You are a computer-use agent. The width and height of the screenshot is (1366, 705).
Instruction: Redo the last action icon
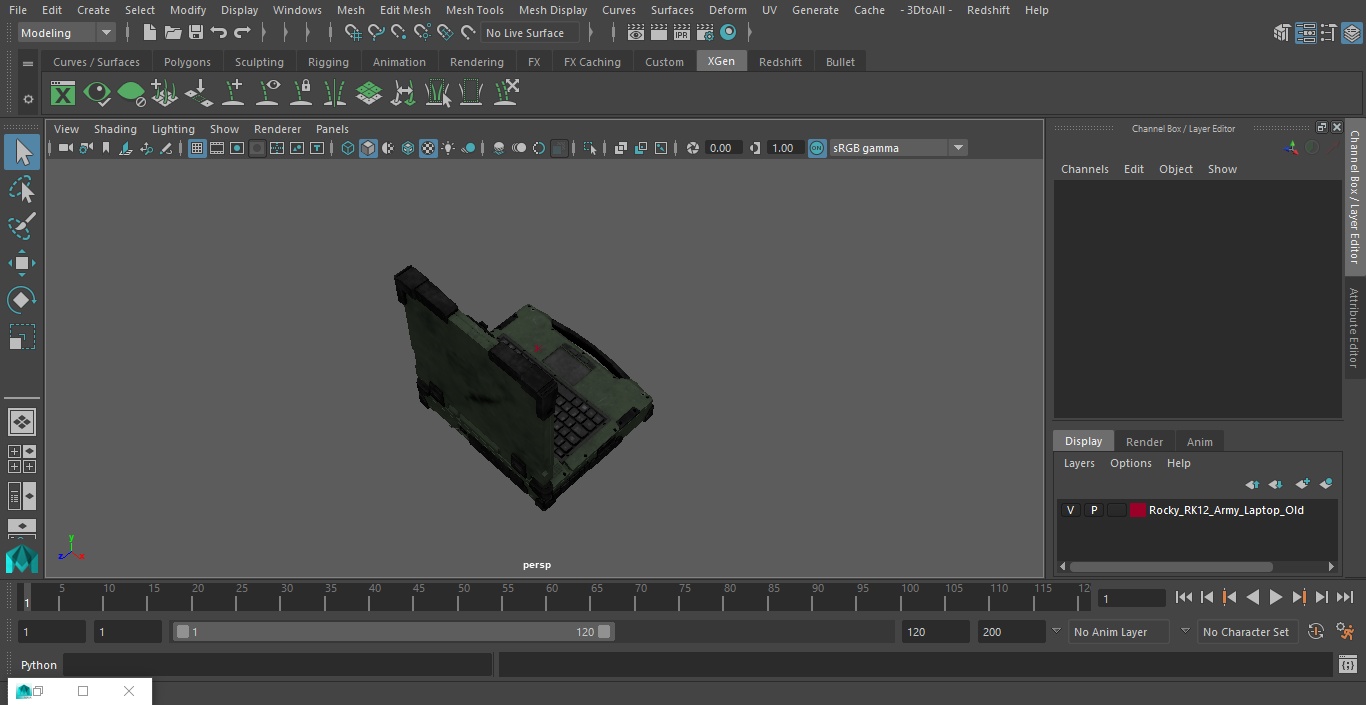[x=242, y=33]
